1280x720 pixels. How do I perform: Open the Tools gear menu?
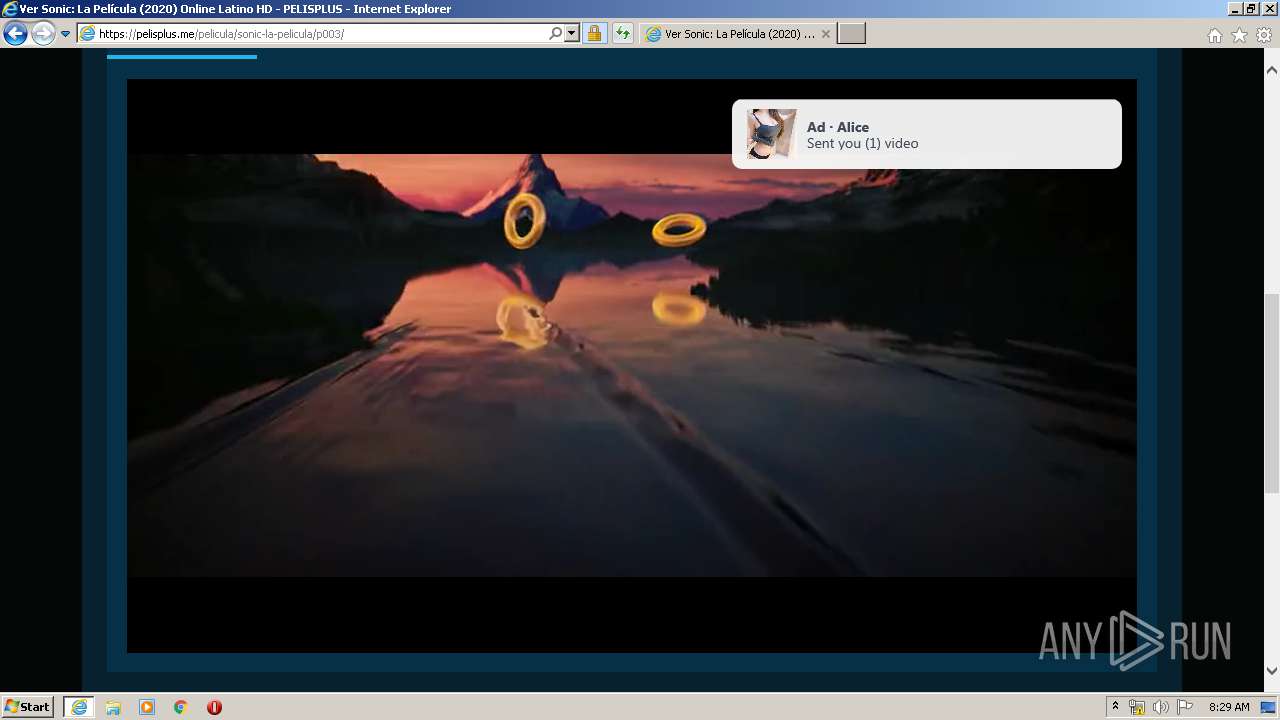1264,35
